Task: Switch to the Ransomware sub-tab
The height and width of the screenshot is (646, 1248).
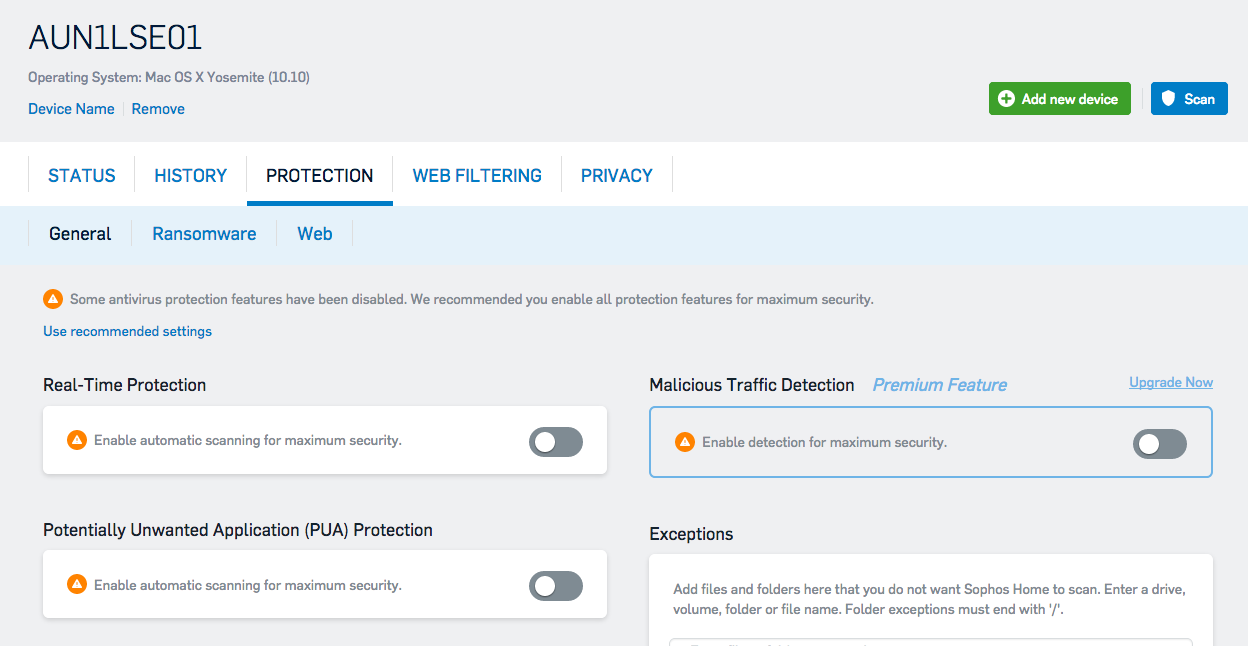Action: tap(204, 233)
